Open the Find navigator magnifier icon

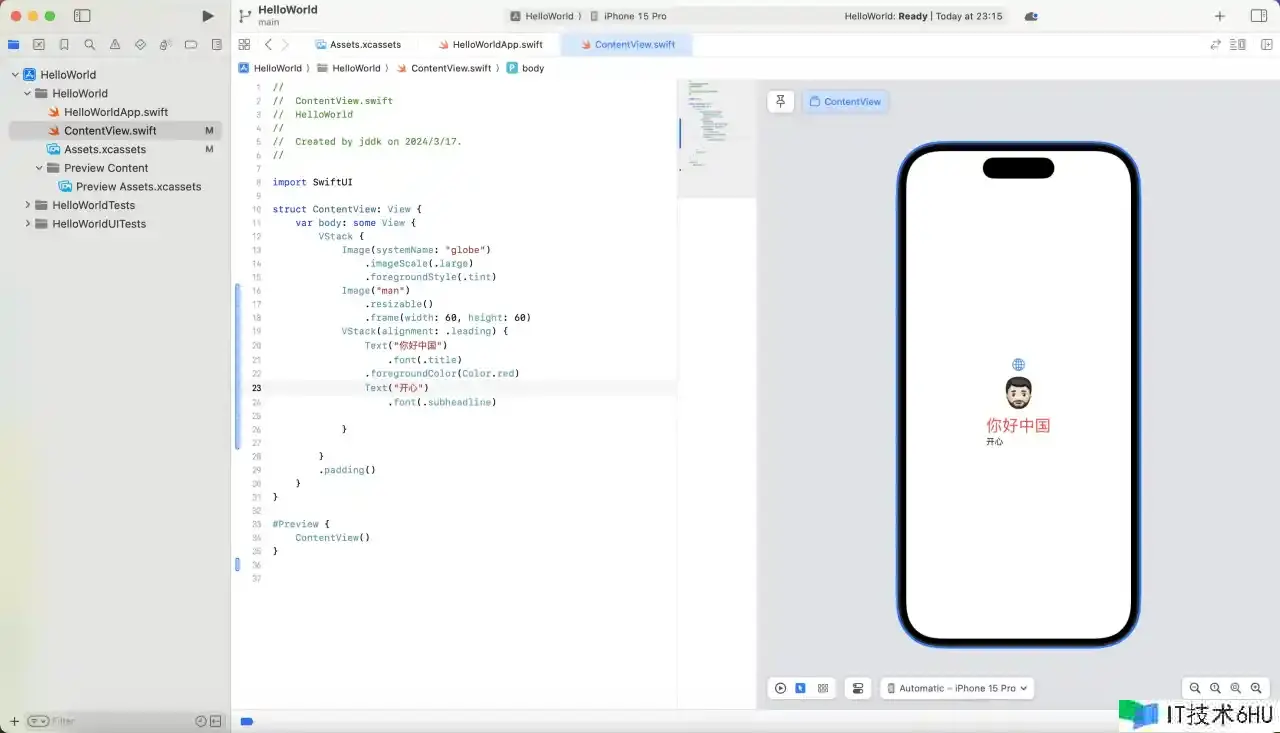(x=90, y=45)
